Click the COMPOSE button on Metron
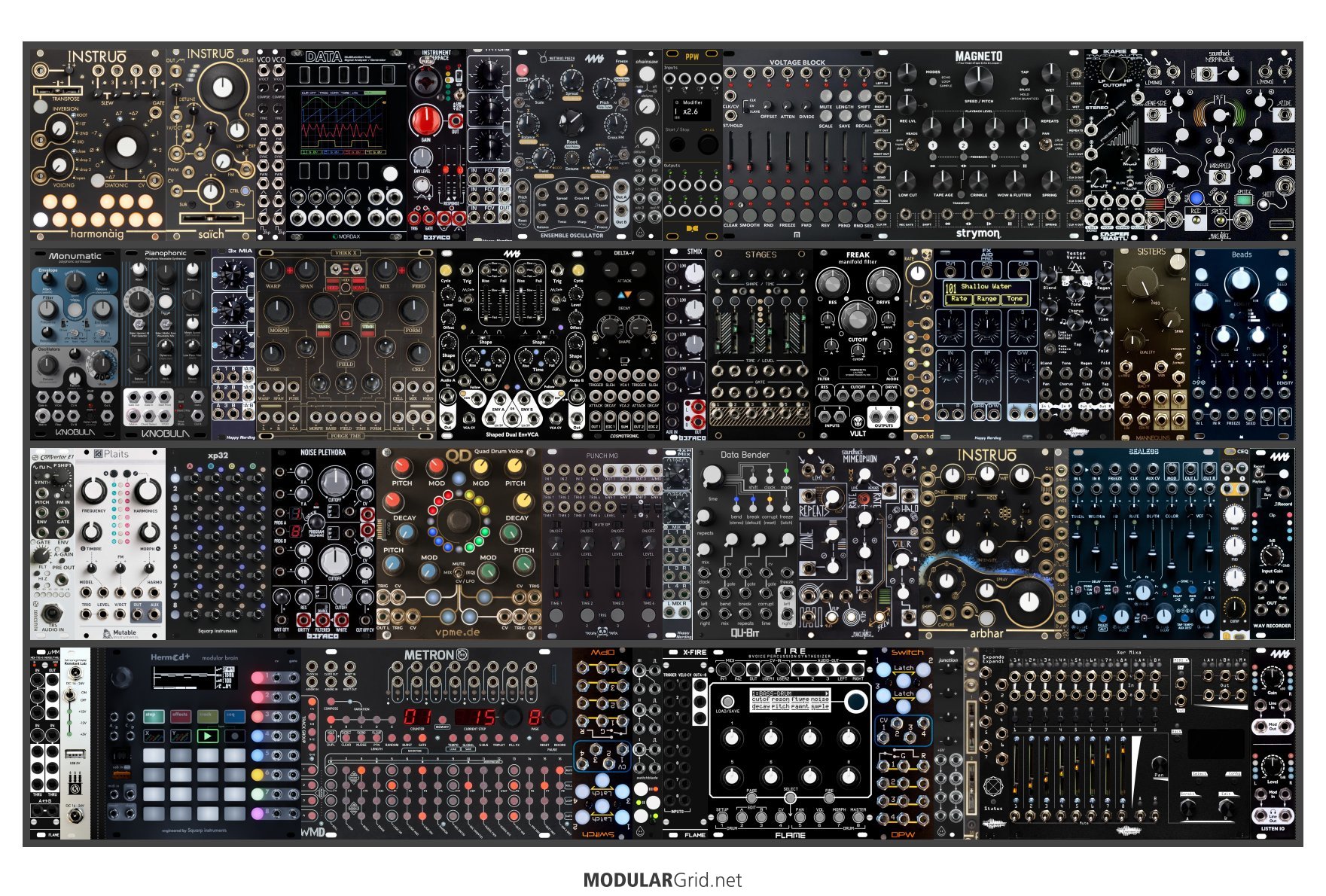 coord(331,701)
